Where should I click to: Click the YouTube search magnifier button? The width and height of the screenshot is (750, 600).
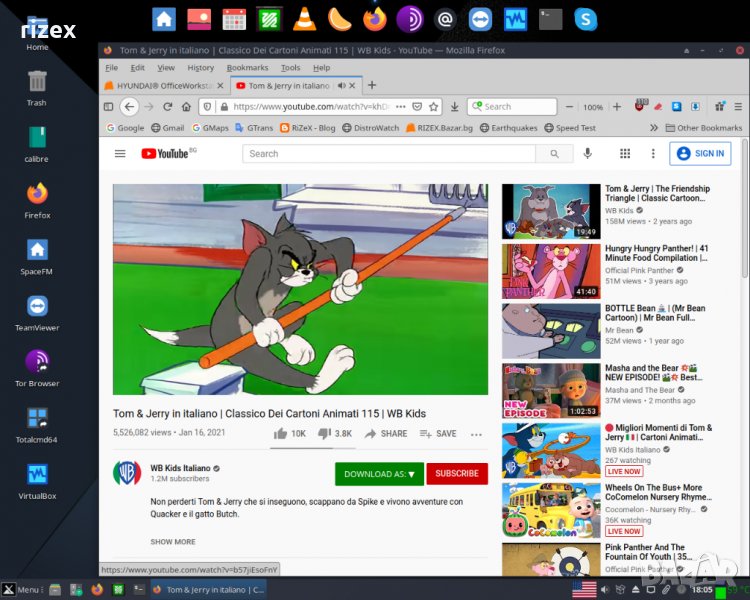pos(553,154)
